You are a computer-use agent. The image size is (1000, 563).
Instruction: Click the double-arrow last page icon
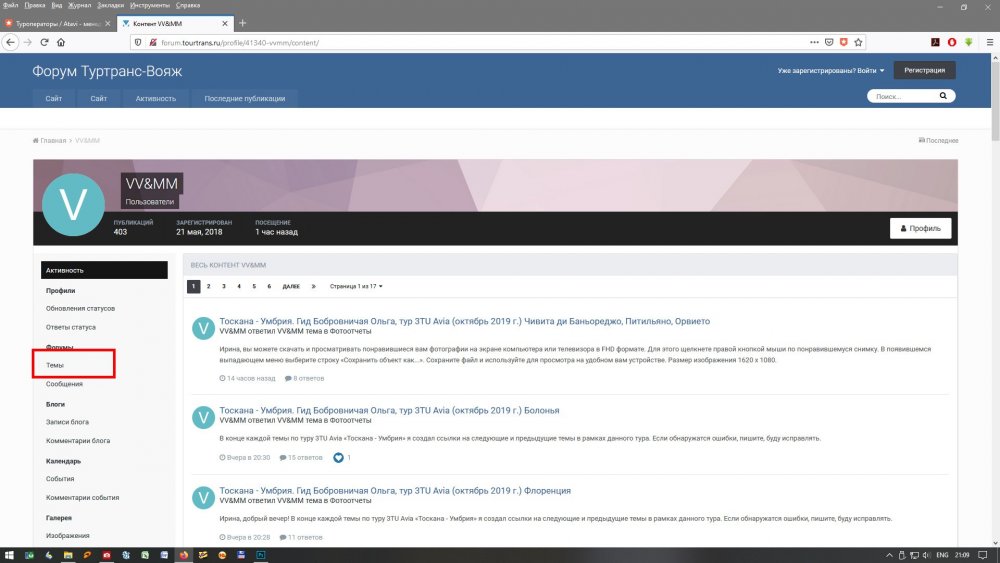point(313,286)
